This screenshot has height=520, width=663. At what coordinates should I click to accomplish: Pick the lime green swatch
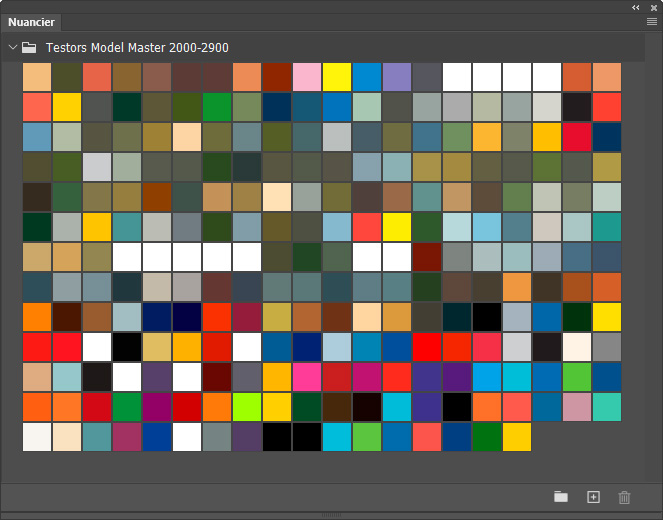click(247, 407)
